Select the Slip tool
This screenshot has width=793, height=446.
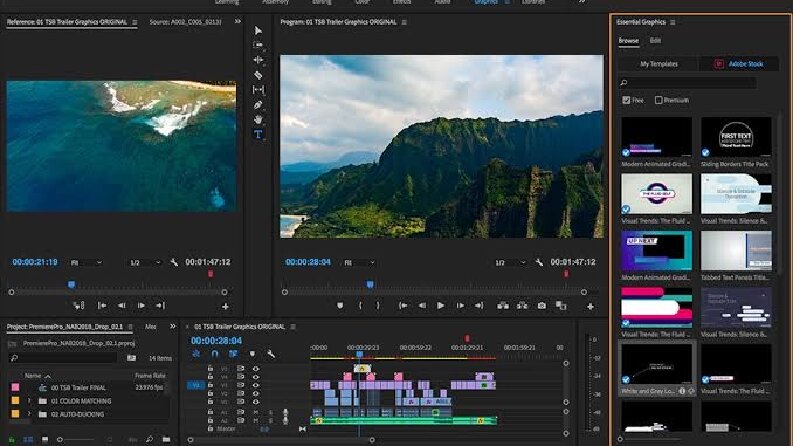(258, 90)
